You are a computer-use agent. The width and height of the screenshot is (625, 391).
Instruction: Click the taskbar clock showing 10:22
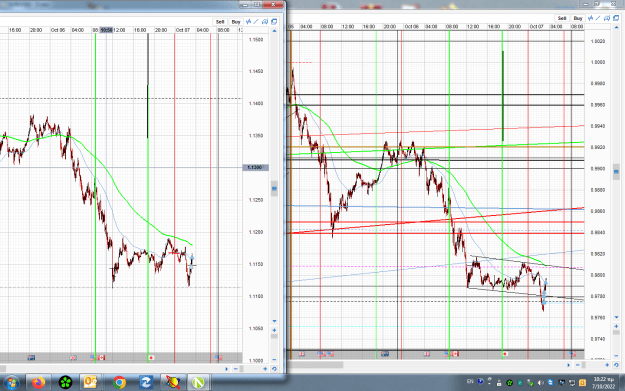[603, 383]
